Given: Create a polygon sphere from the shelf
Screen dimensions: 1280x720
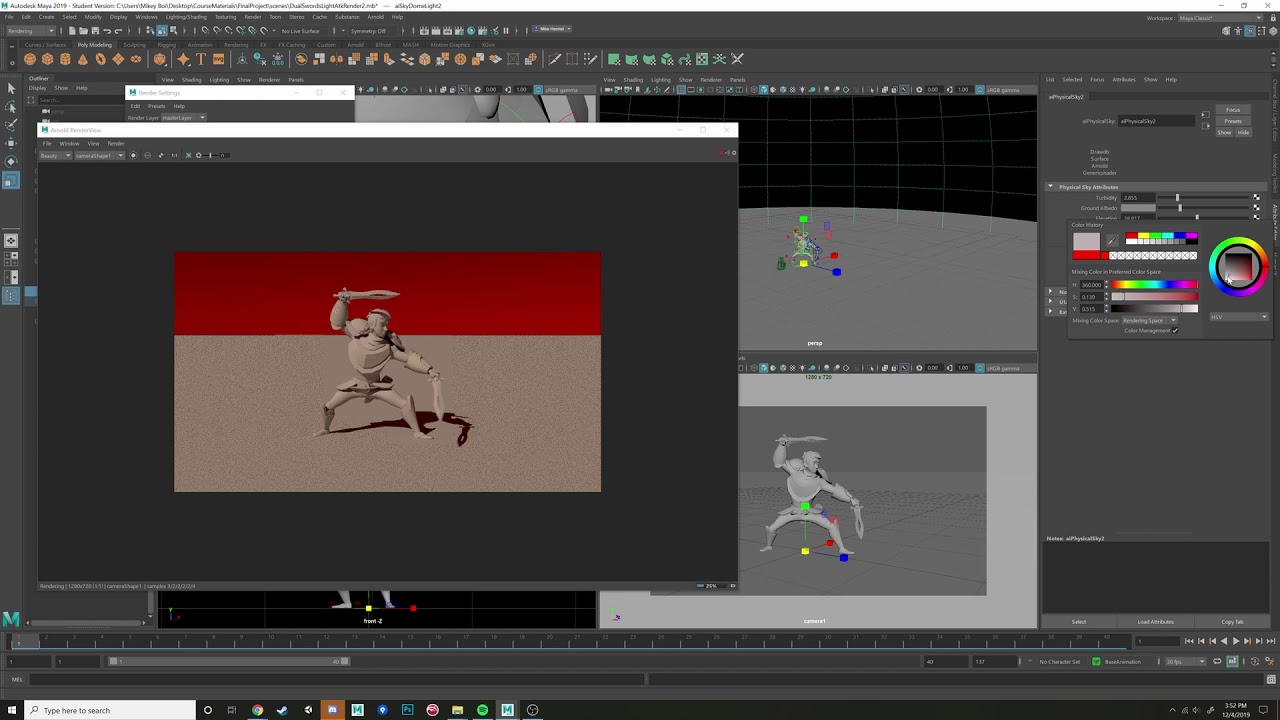Looking at the screenshot, I should click(30, 59).
